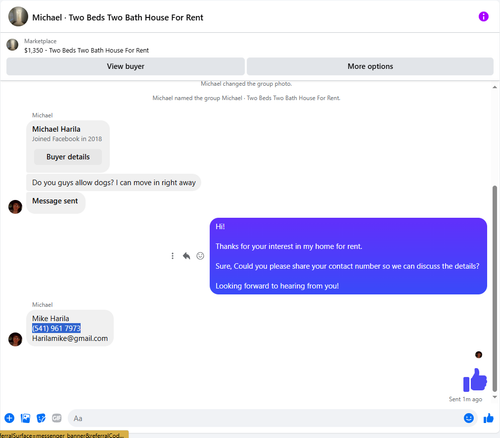Click scroll up arrow of chat
The width and height of the screenshot is (500, 438).
pos(495,87)
